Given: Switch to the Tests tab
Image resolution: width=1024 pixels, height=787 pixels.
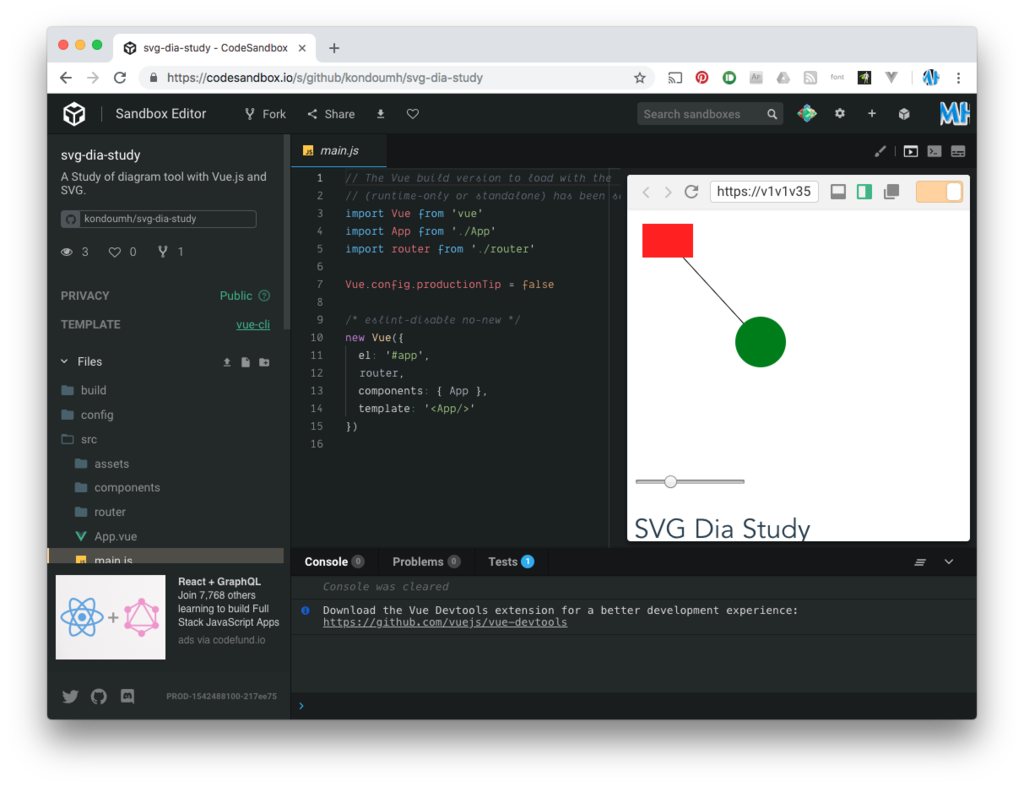Looking at the screenshot, I should pyautogui.click(x=511, y=562).
